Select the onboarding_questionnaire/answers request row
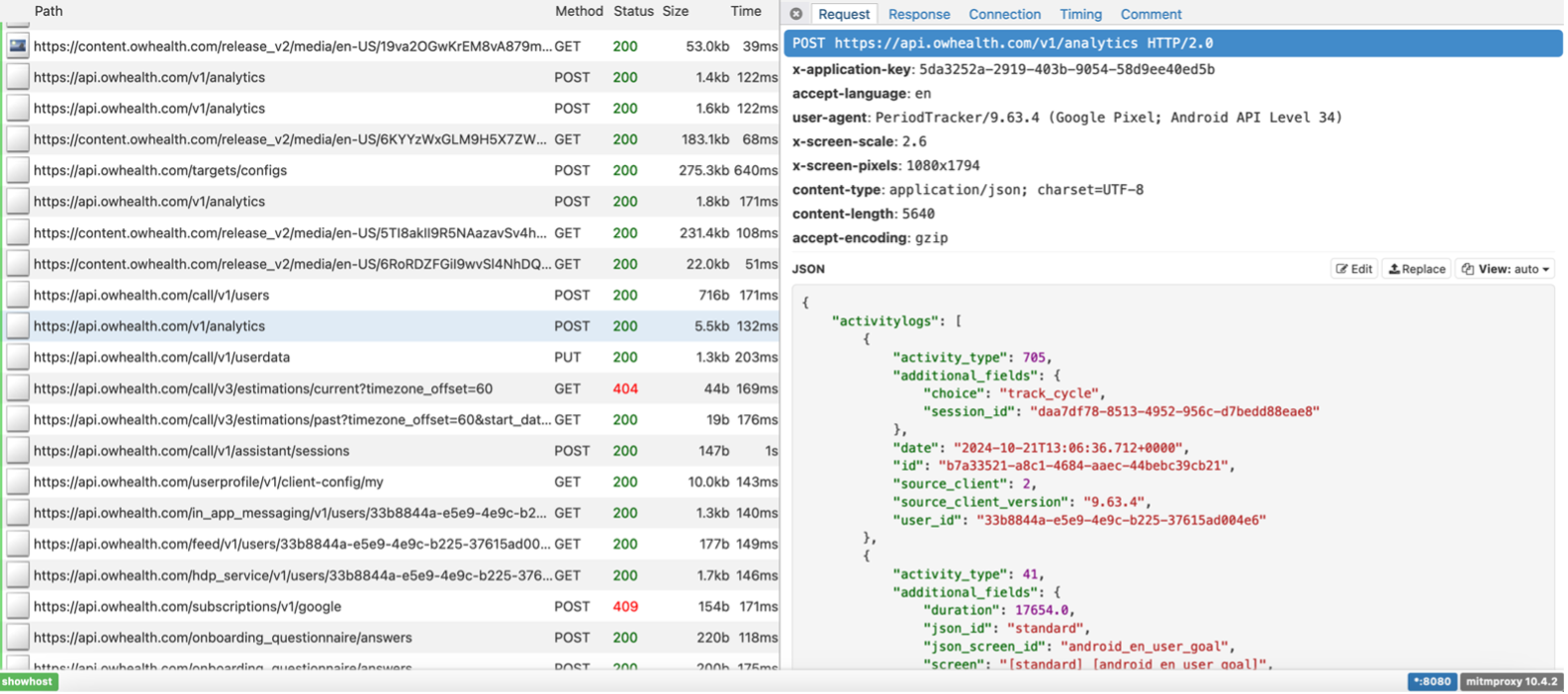This screenshot has width=1568, height=694. click(223, 638)
